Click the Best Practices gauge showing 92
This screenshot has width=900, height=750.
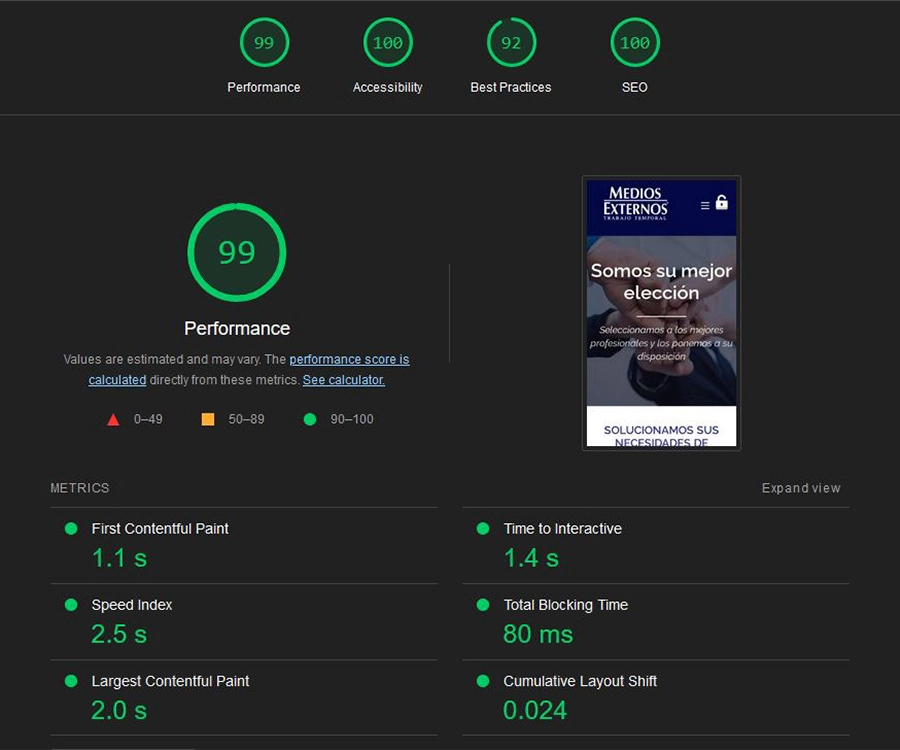click(x=511, y=43)
